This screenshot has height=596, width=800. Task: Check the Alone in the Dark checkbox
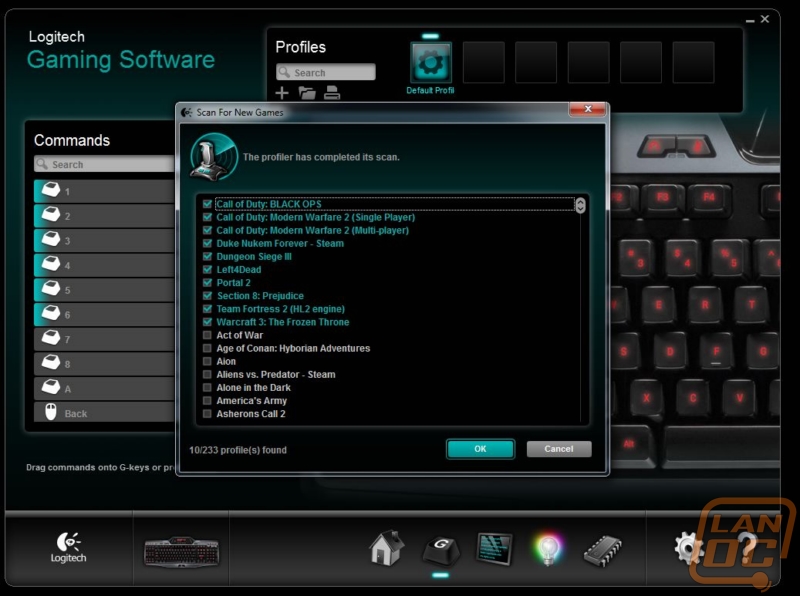tap(207, 387)
